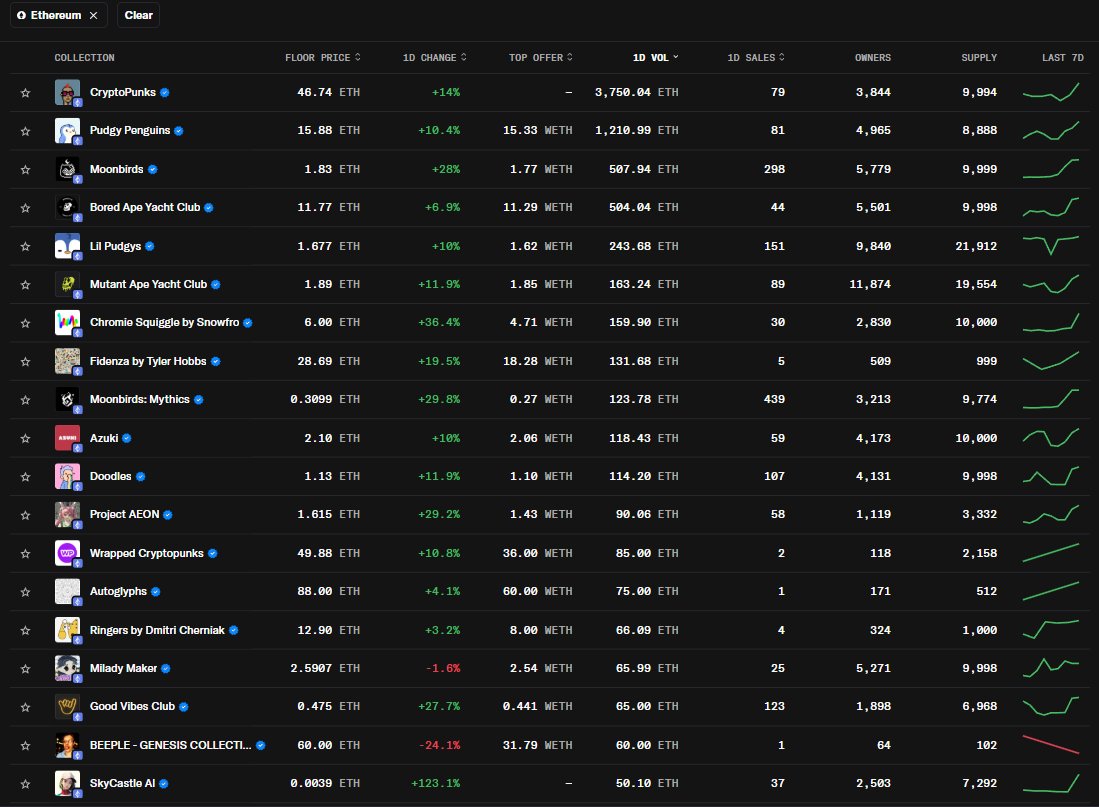1099x807 pixels.
Task: Sort by Floor Price column
Action: [x=322, y=57]
